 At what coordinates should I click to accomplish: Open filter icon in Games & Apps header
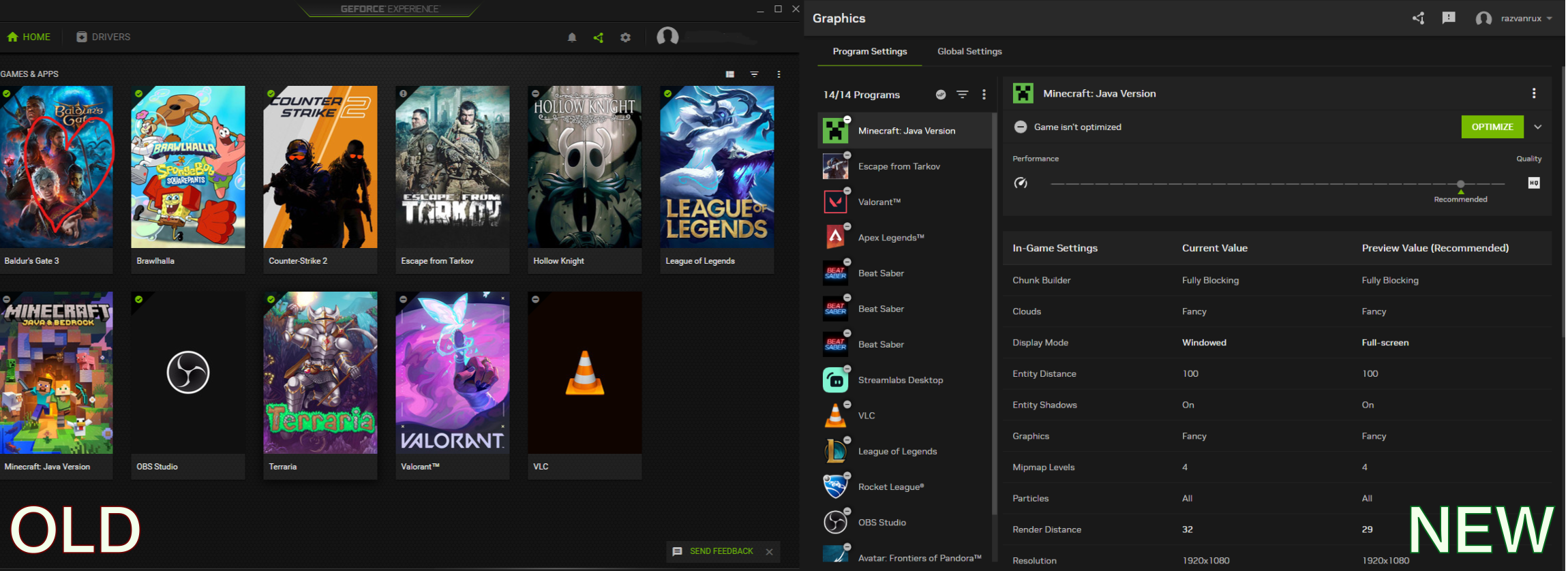pyautogui.click(x=754, y=74)
